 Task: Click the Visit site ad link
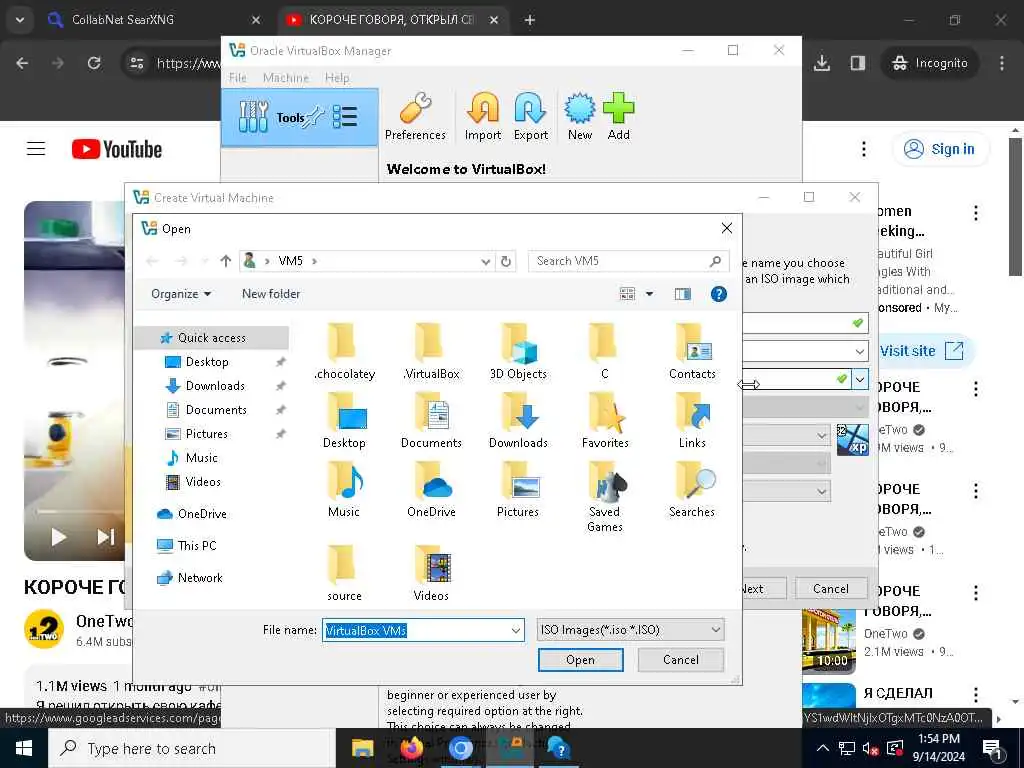click(x=921, y=351)
